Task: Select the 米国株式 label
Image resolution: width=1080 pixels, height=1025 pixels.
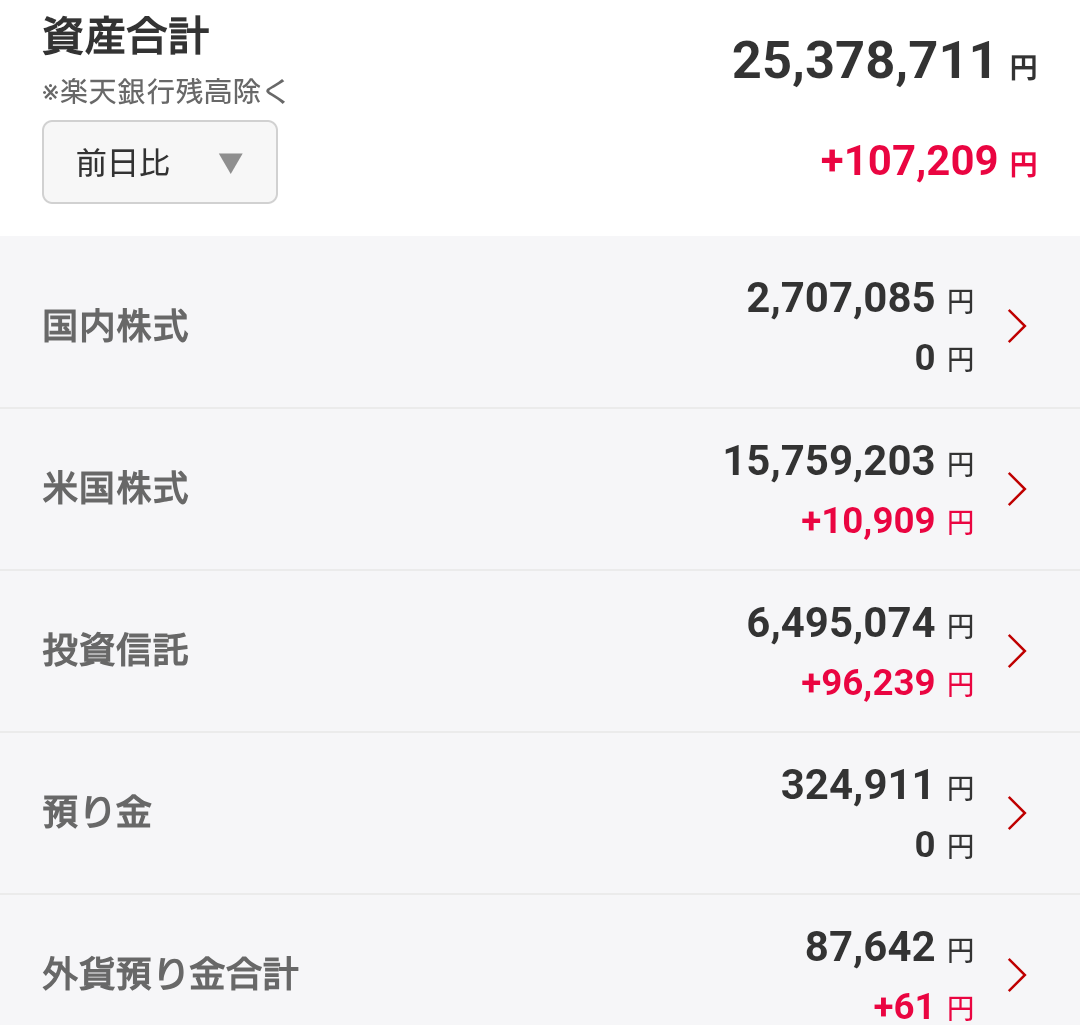Action: click(x=115, y=488)
